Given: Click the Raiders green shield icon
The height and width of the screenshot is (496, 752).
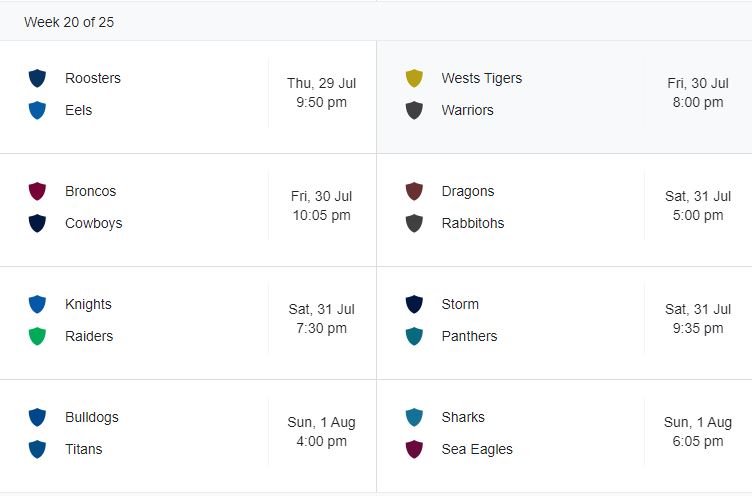Looking at the screenshot, I should click(38, 336).
